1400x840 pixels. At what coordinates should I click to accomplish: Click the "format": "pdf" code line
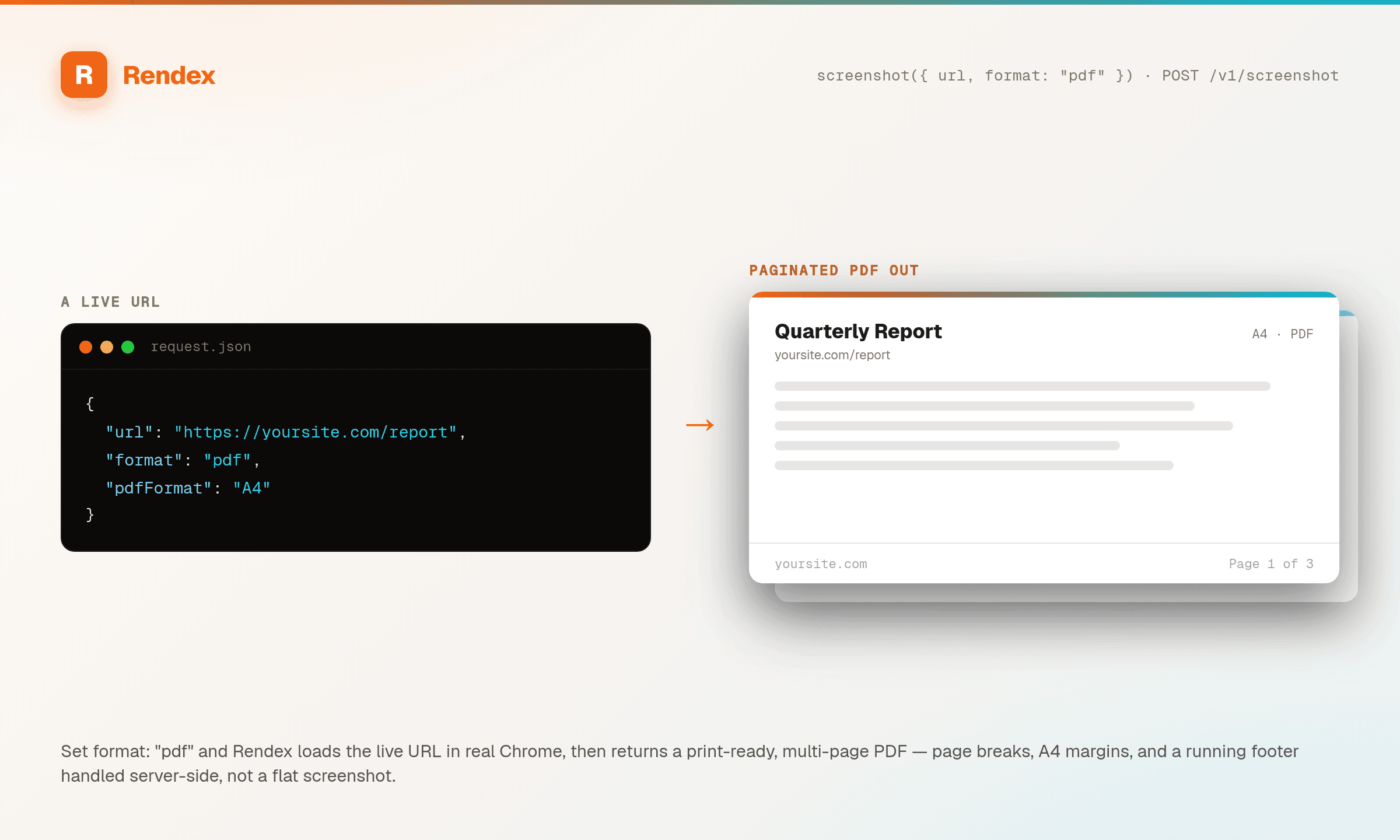click(183, 460)
